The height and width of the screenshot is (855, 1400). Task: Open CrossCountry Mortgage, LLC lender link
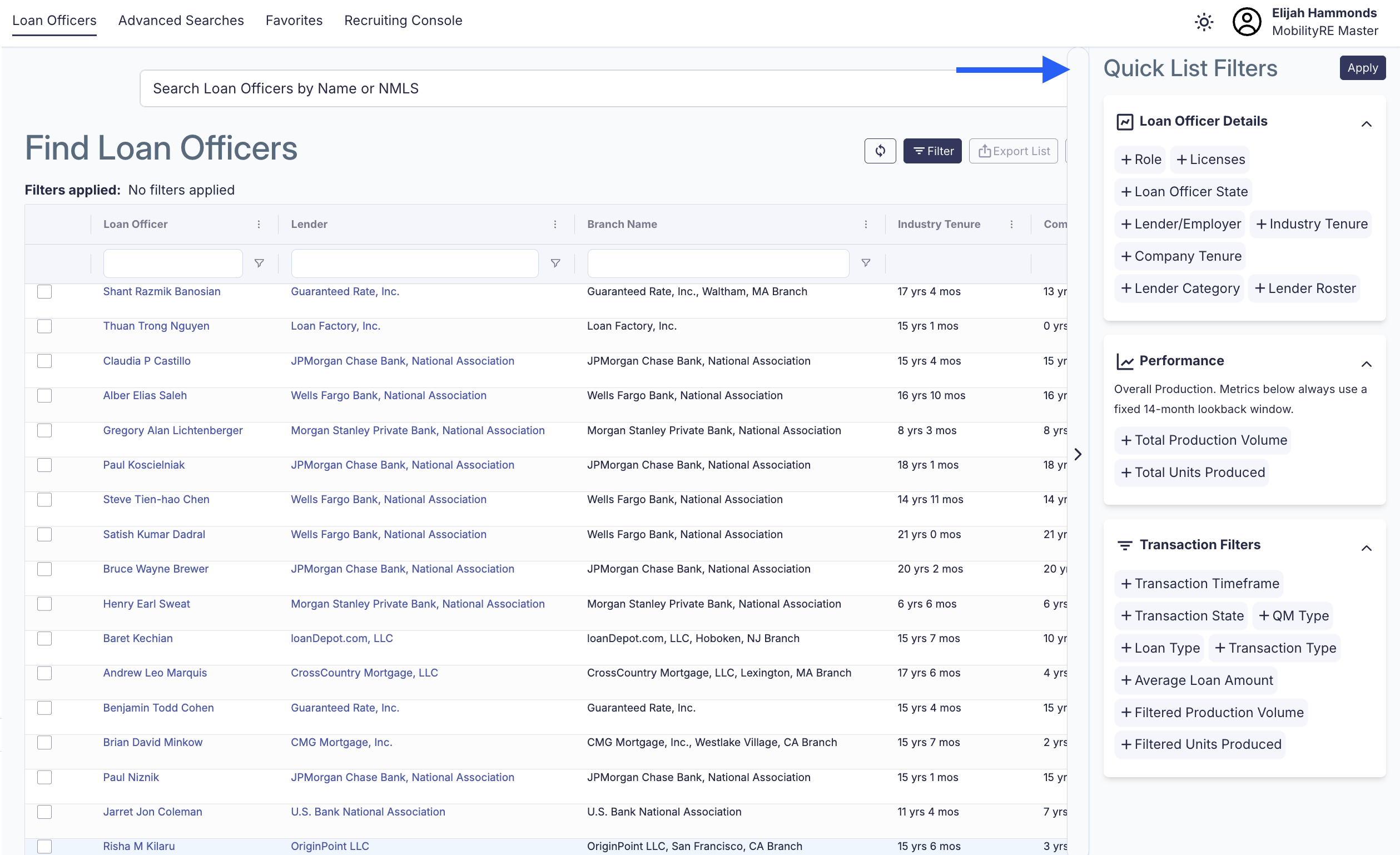(x=364, y=673)
